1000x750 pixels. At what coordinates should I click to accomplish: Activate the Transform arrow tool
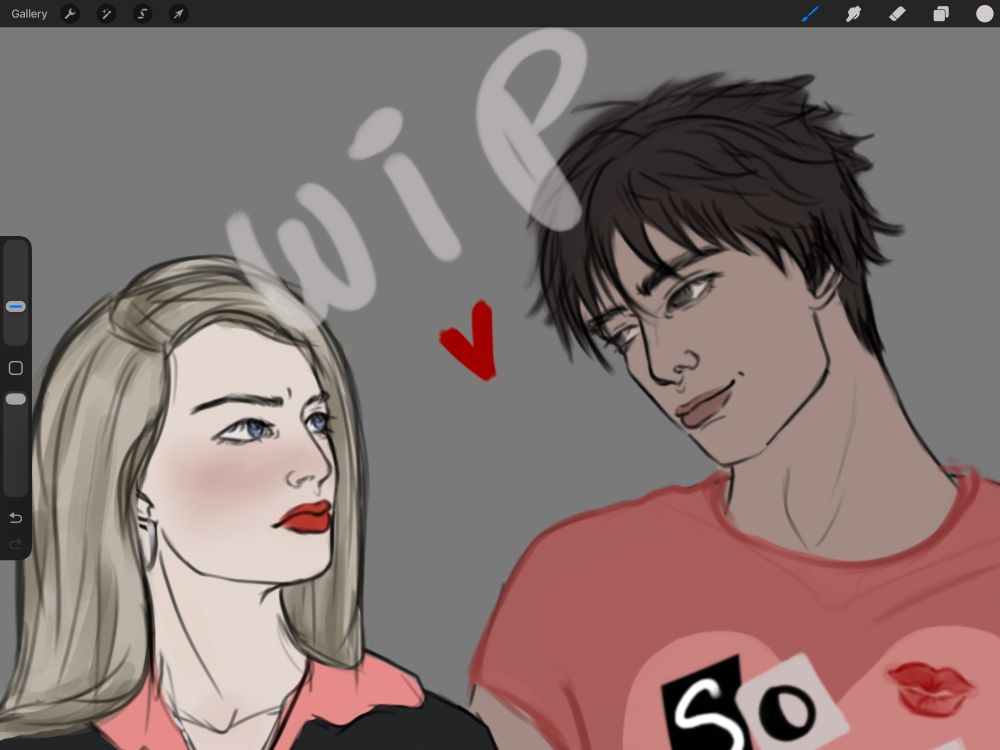pyautogui.click(x=179, y=13)
